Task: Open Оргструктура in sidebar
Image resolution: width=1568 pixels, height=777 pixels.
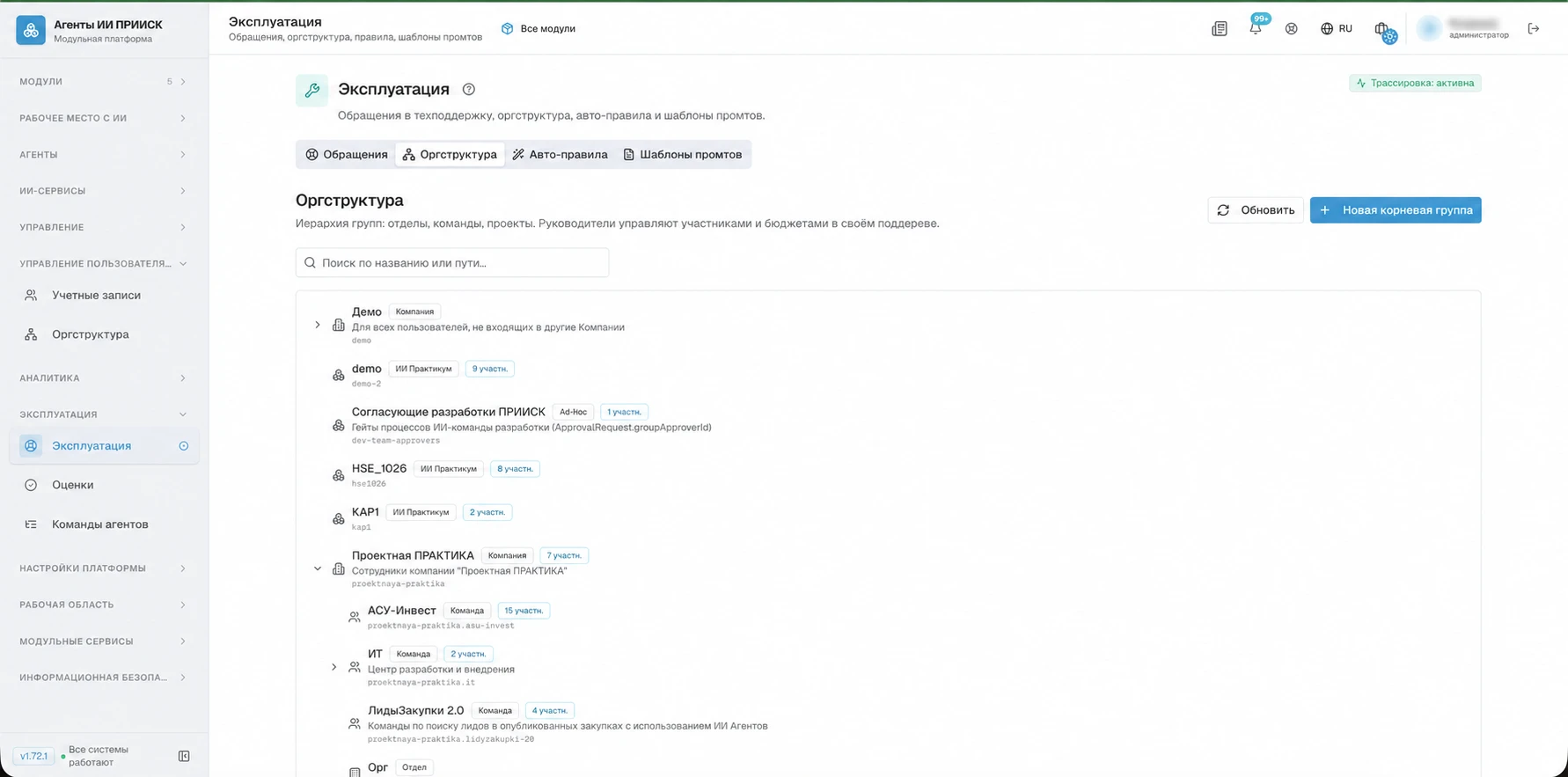Action: pyautogui.click(x=104, y=334)
